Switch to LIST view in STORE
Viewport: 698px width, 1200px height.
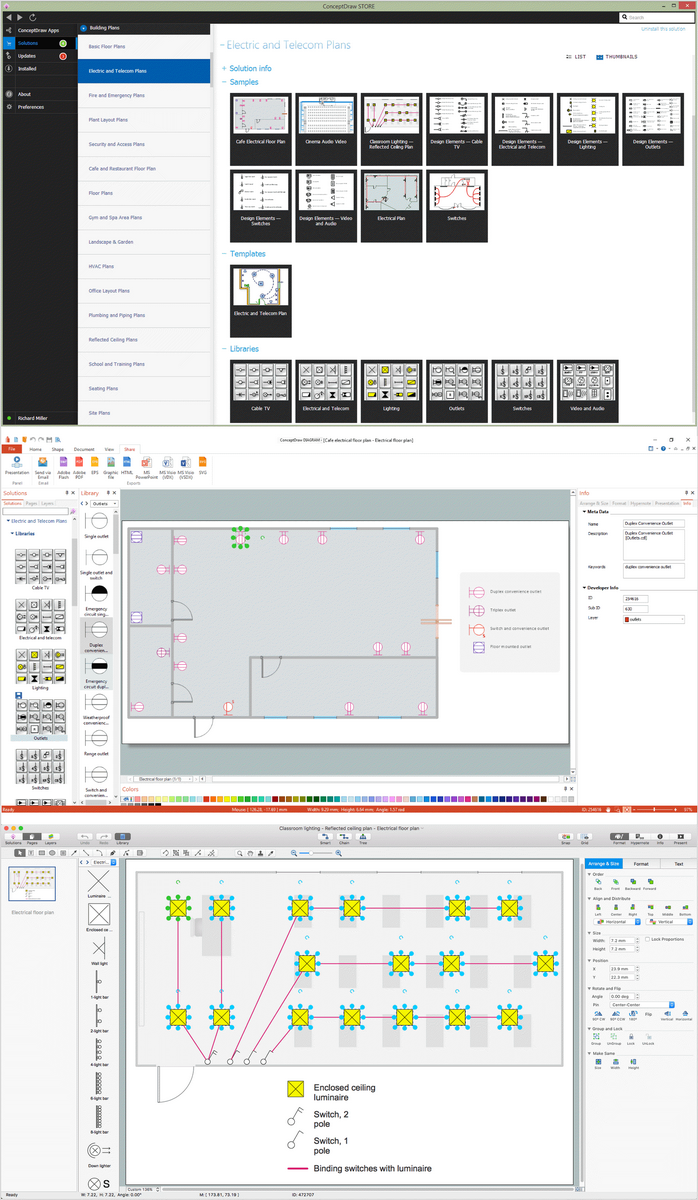click(x=576, y=57)
